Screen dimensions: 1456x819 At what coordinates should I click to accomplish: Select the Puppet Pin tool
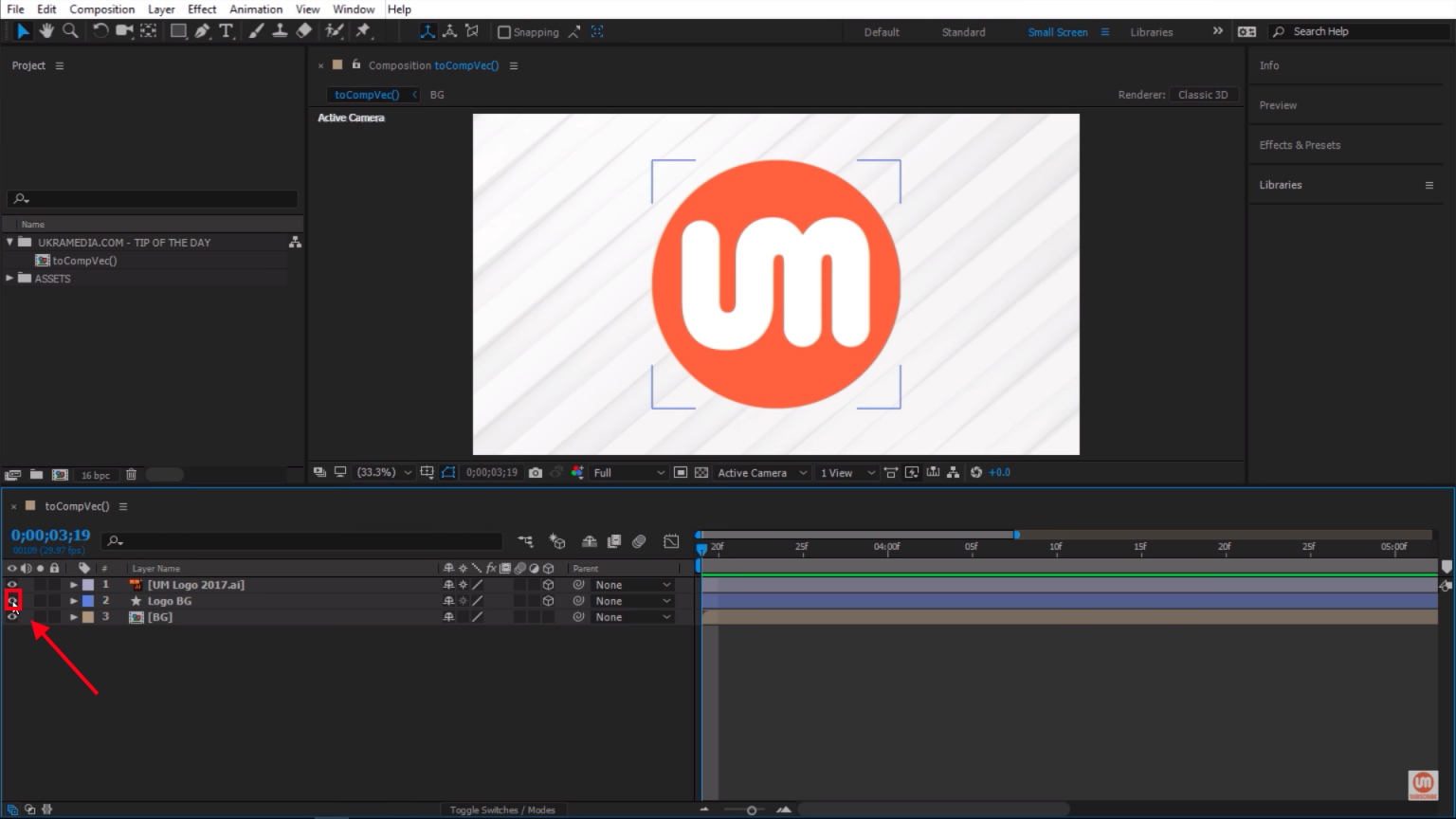363,31
